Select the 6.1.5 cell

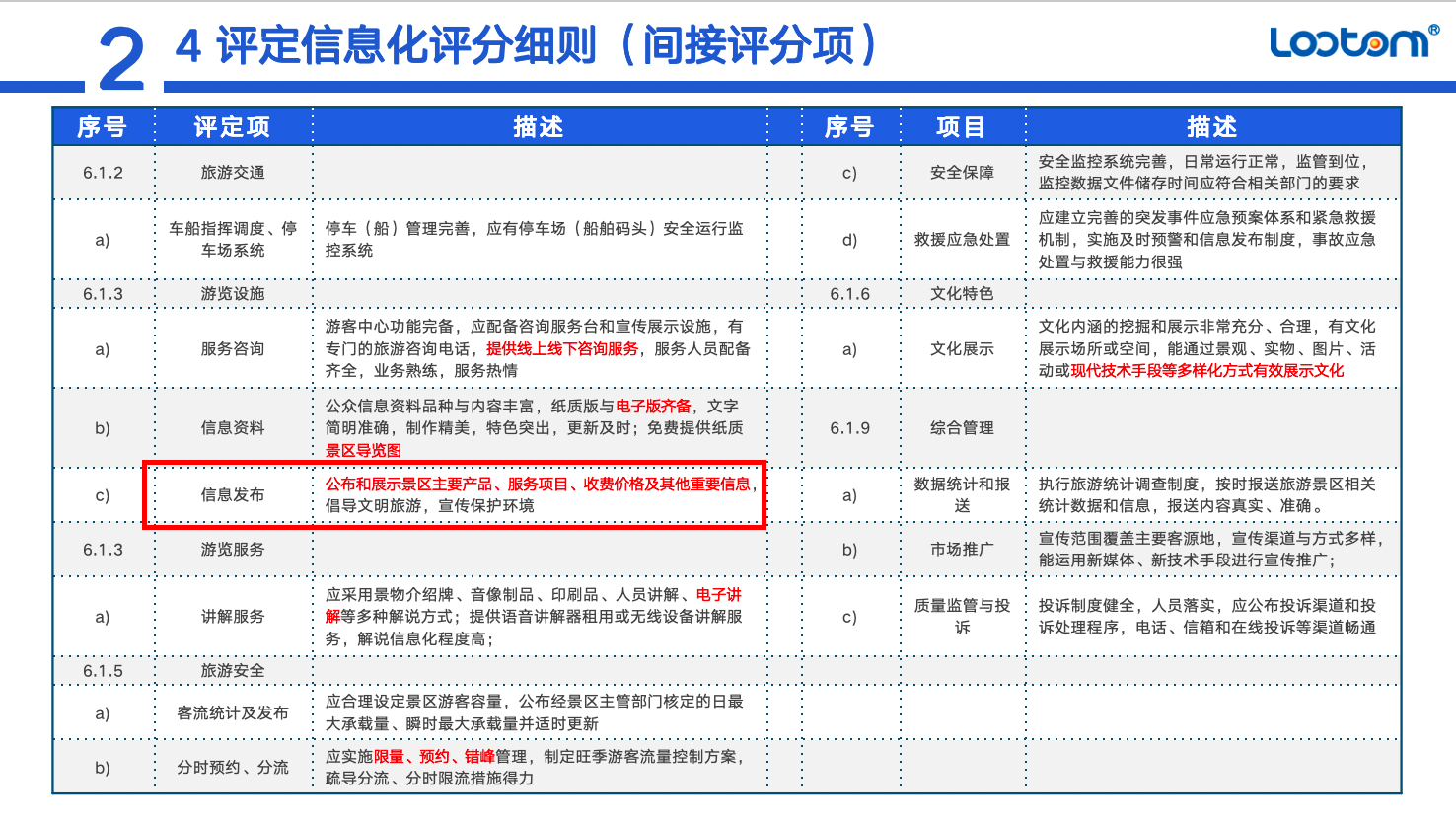[103, 671]
